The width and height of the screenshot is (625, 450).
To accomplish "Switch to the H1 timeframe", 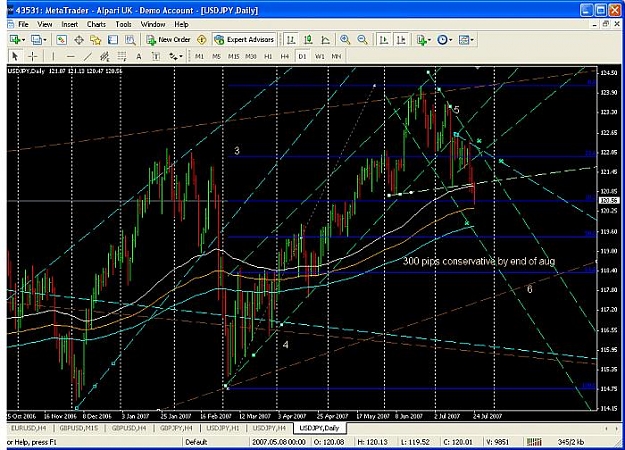I will [x=268, y=56].
